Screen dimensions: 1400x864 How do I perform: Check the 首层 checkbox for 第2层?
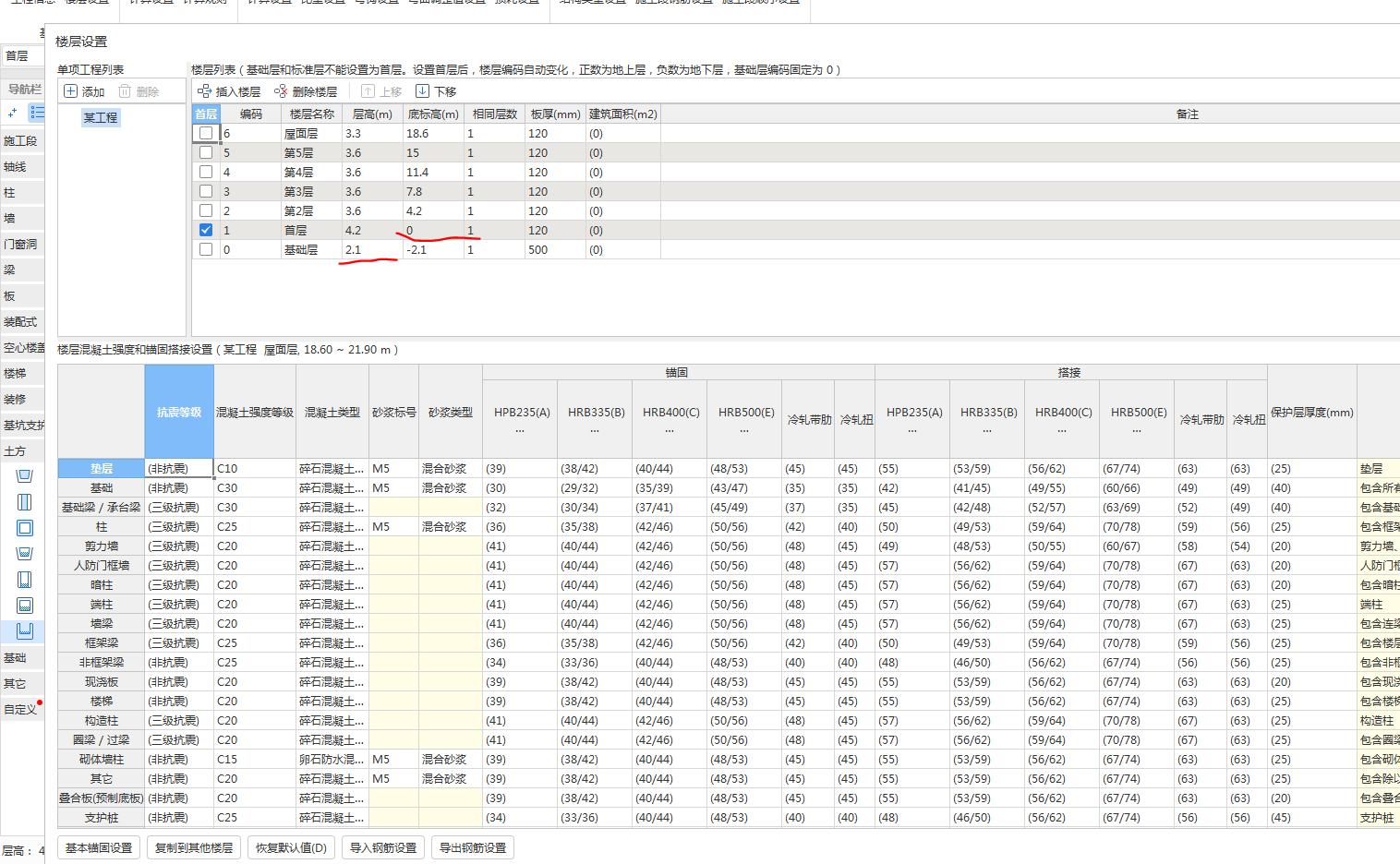pyautogui.click(x=206, y=210)
